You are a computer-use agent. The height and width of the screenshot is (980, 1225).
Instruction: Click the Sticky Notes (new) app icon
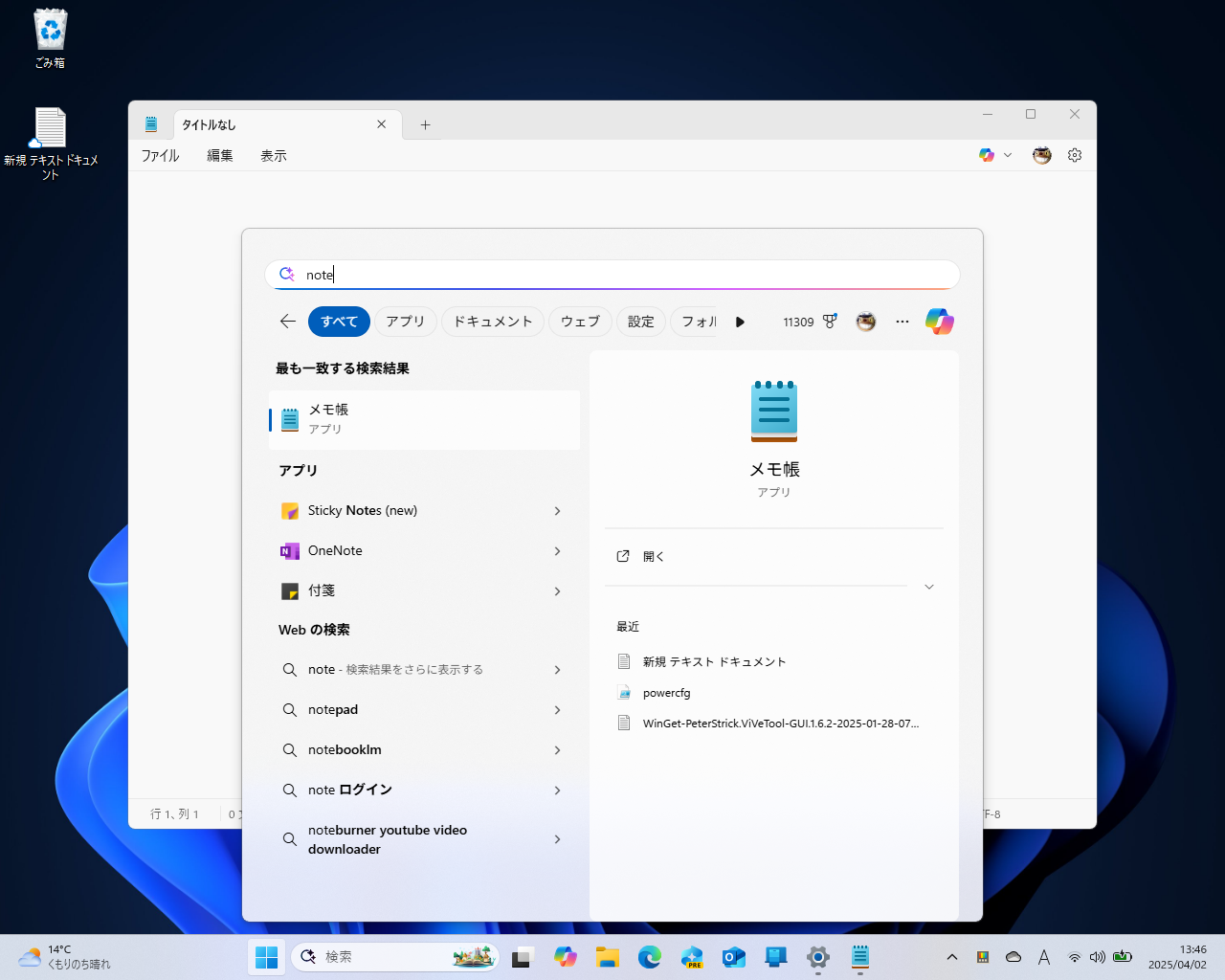(x=290, y=511)
